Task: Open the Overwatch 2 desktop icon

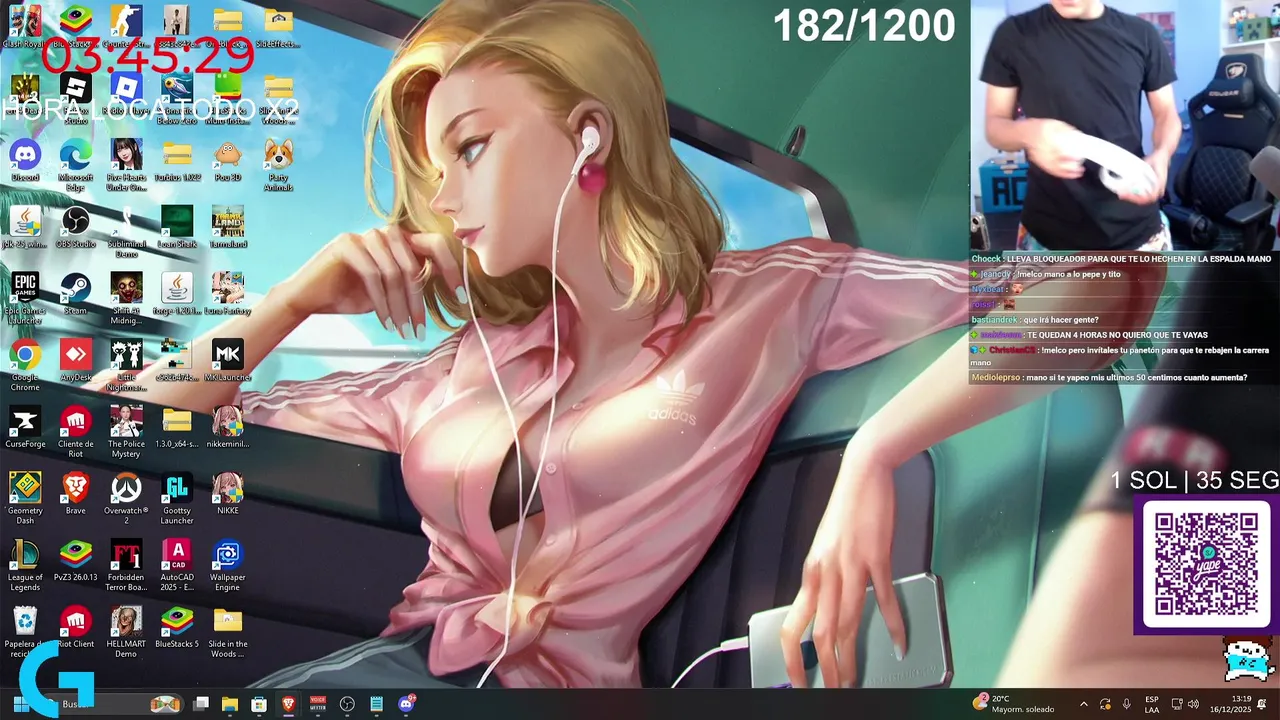Action: [126, 498]
